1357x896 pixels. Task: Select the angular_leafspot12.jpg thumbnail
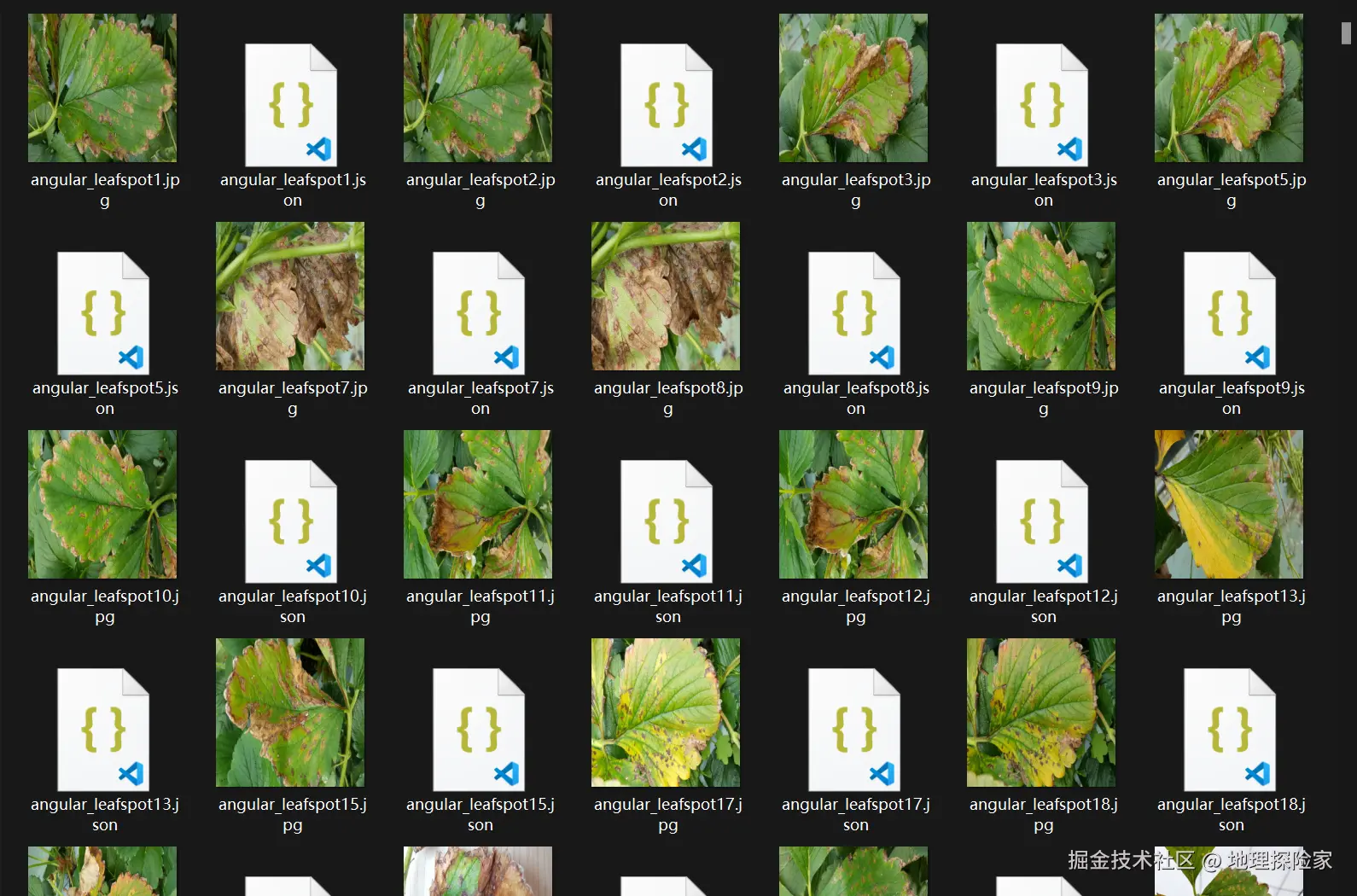tap(853, 504)
